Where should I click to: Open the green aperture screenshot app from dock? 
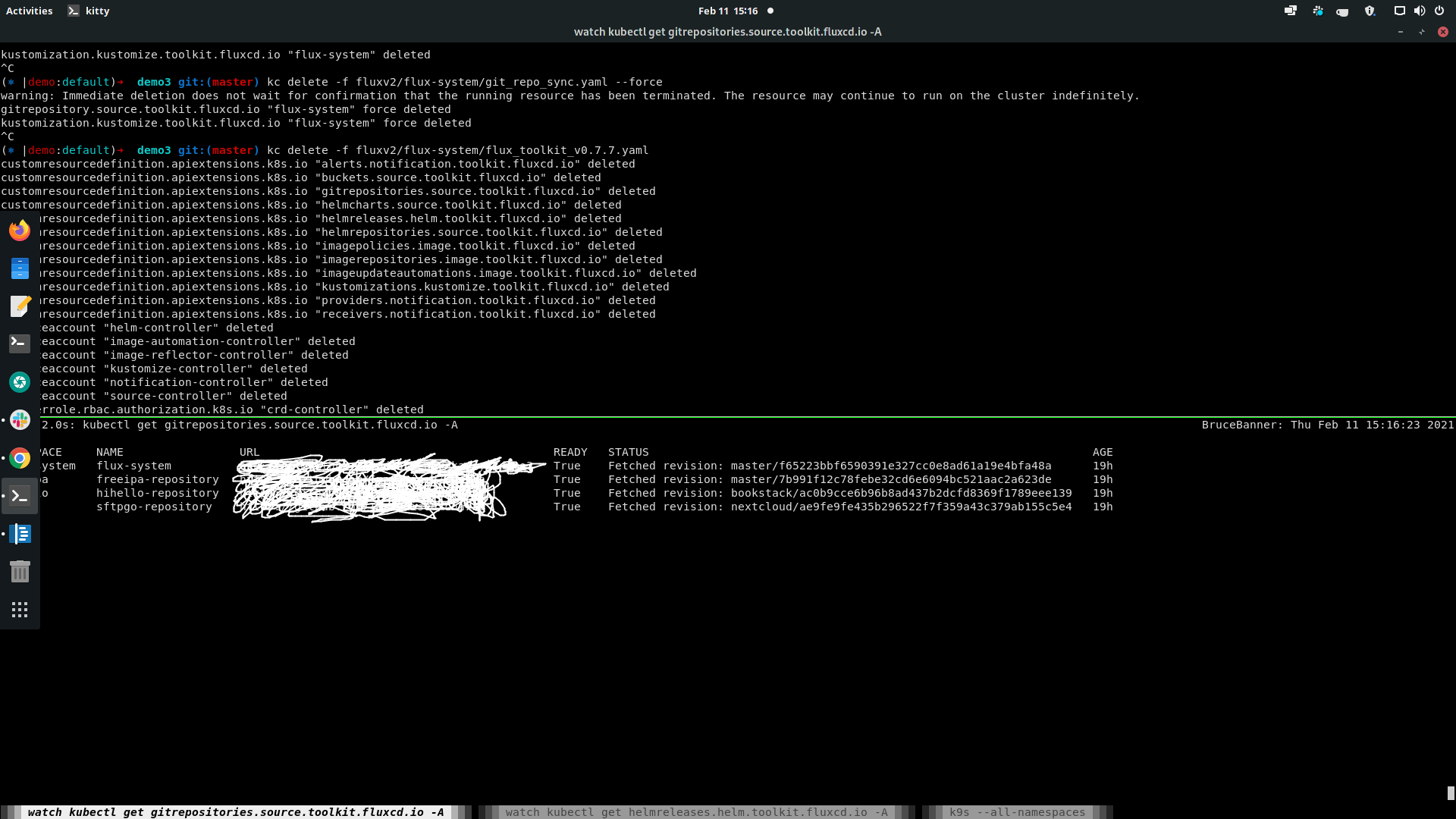(20, 381)
